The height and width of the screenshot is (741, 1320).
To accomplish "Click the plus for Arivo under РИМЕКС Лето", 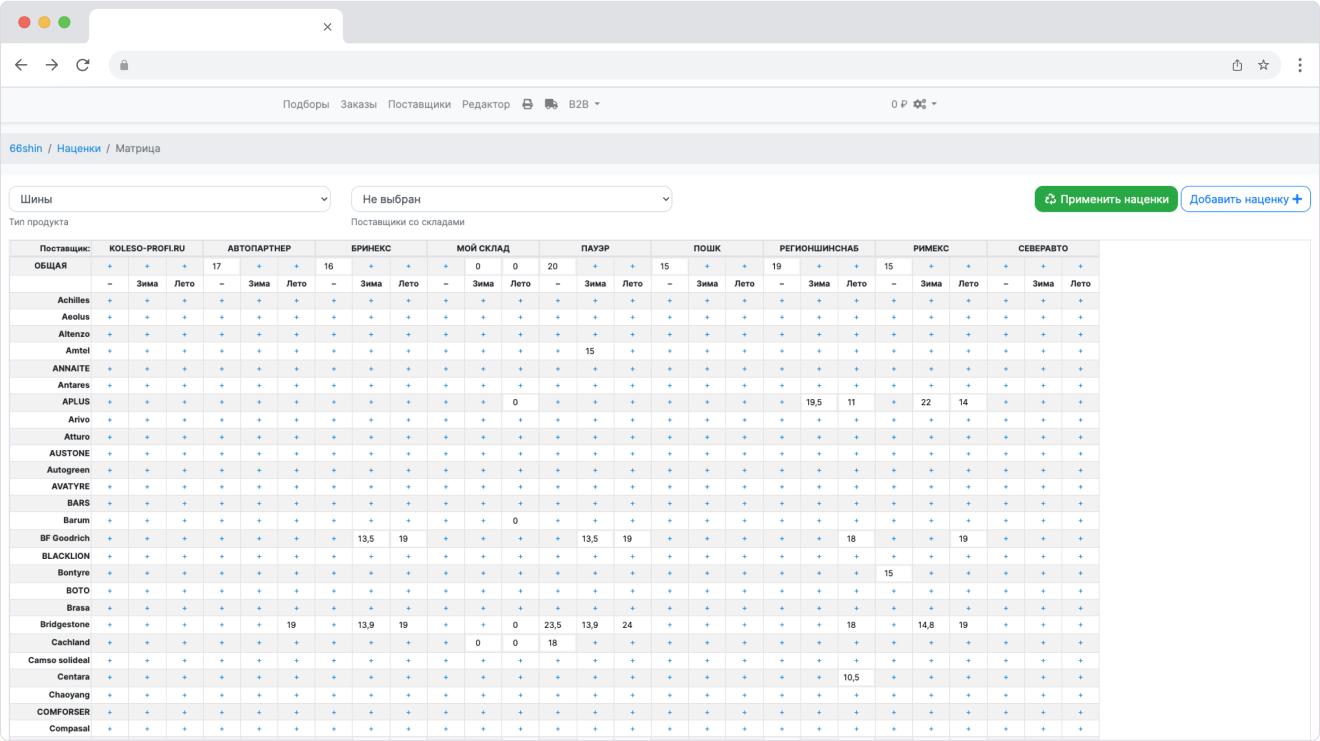I will [x=968, y=420].
